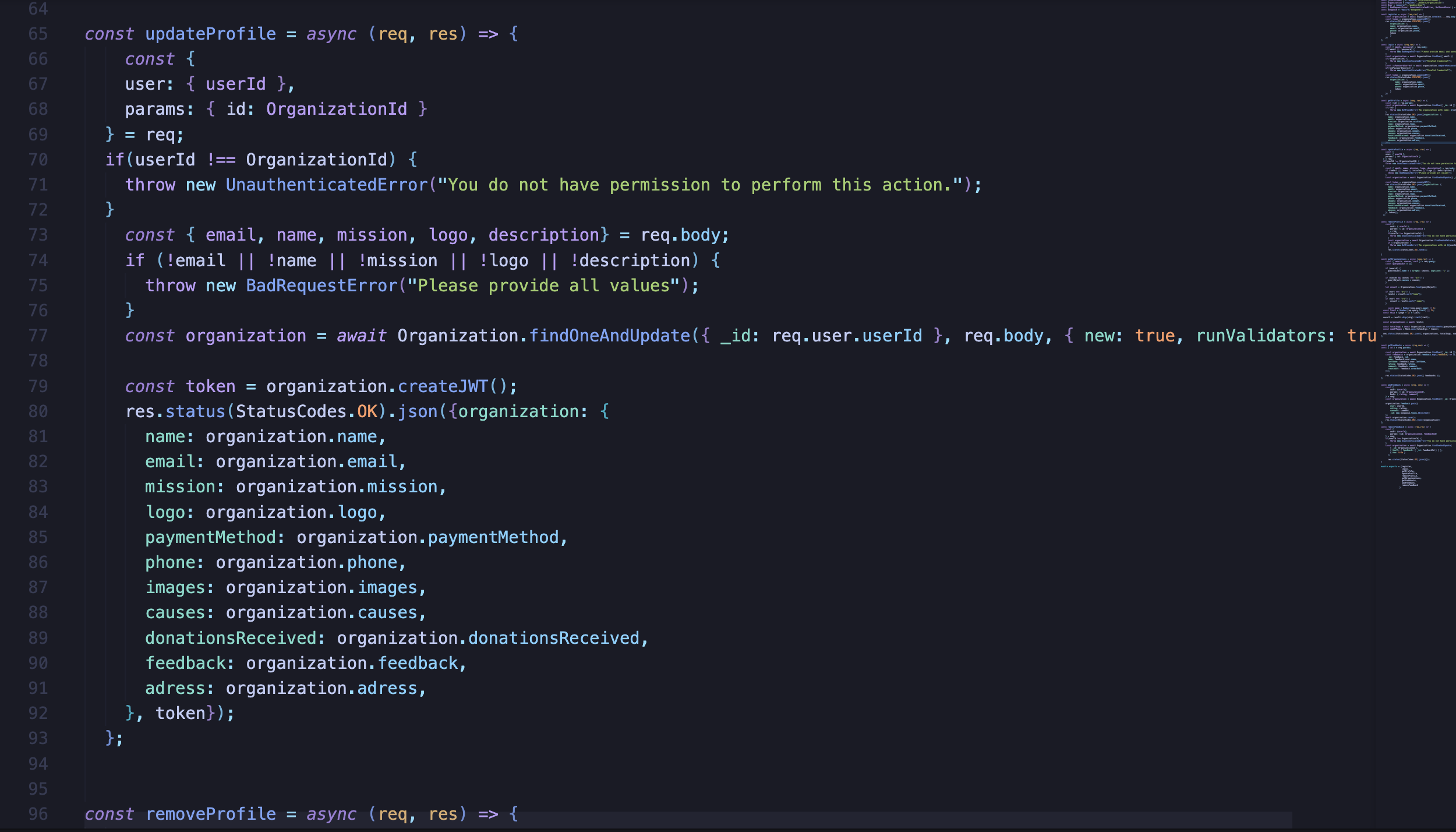
Task: Place cursor on UnauthenticatedError class name
Action: click(327, 185)
